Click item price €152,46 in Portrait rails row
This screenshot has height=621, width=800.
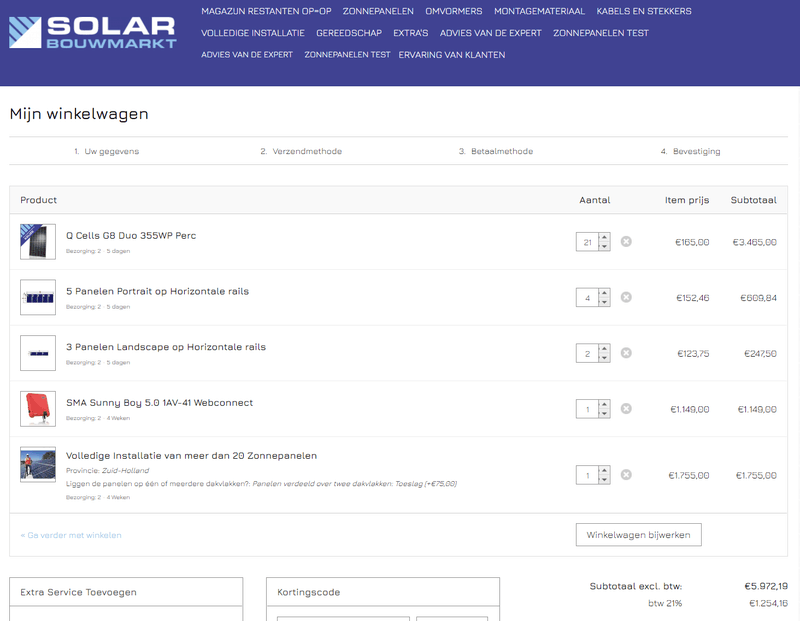point(693,298)
